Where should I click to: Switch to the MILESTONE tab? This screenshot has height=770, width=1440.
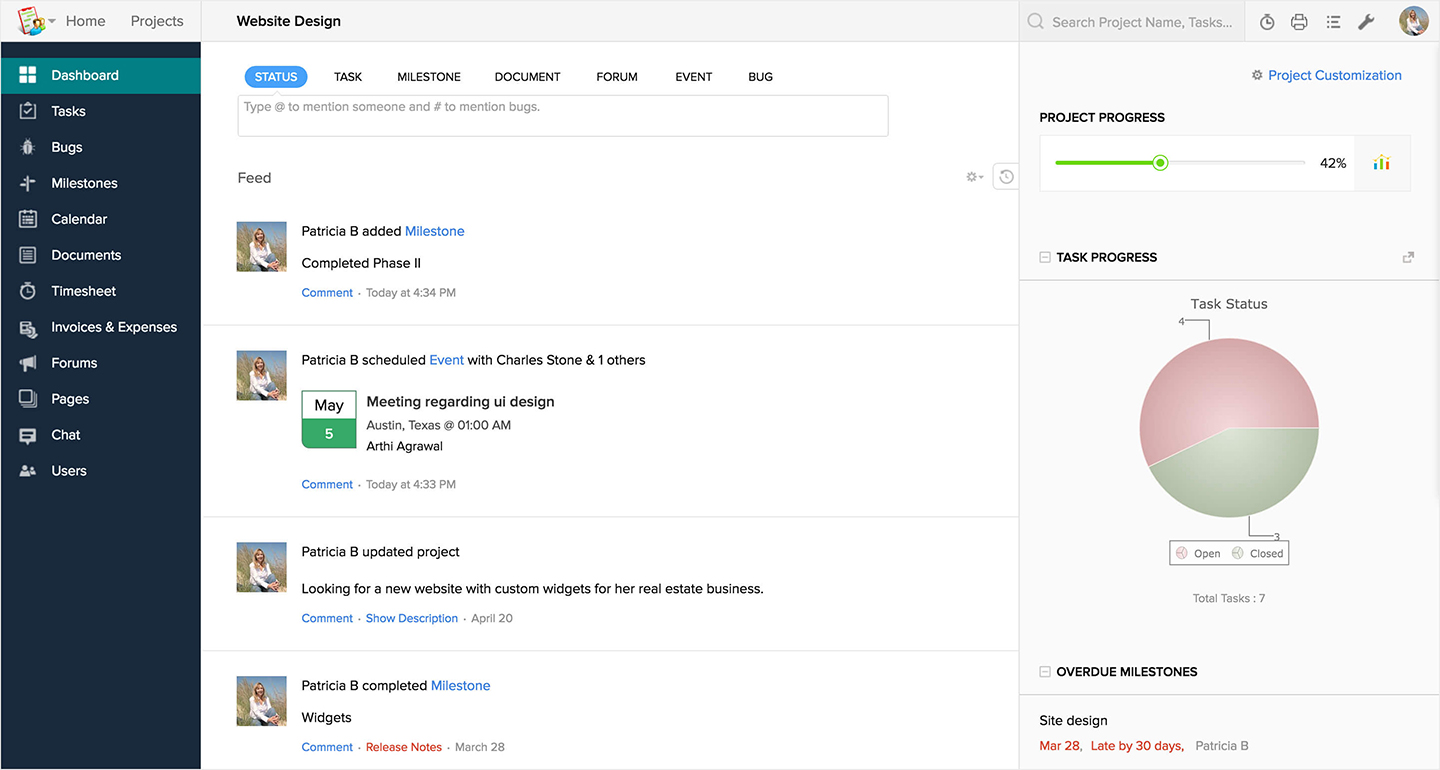click(429, 77)
